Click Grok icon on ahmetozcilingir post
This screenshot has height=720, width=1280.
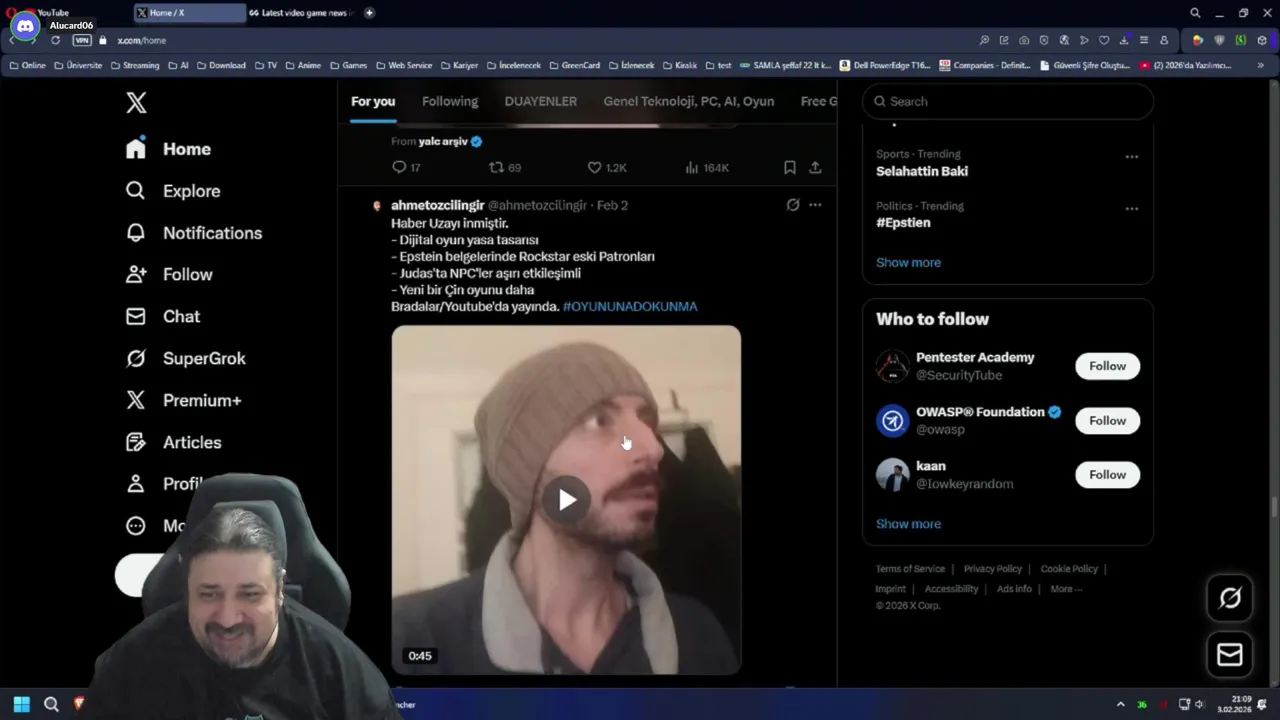pos(793,205)
